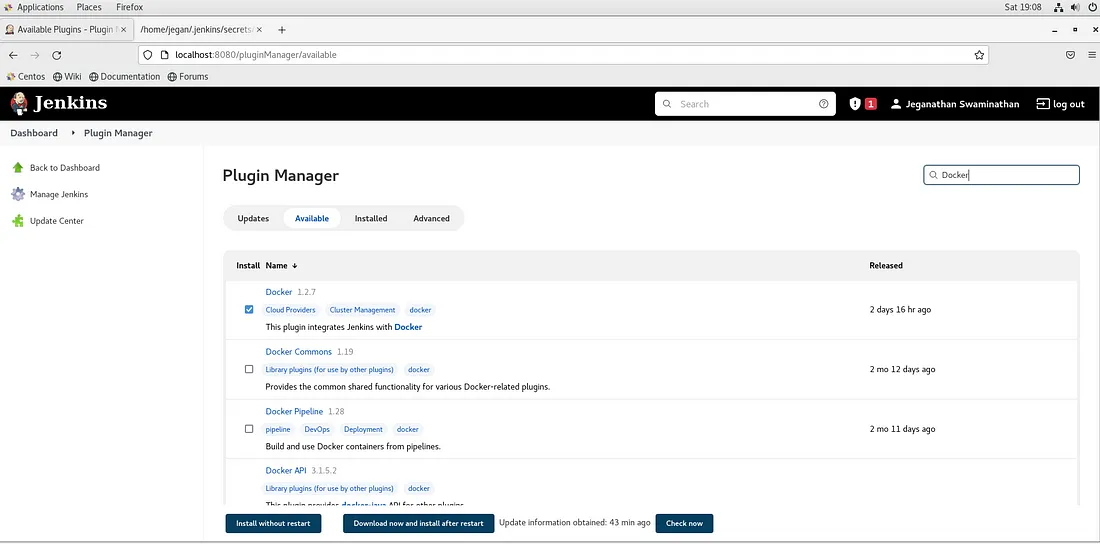Viewport: 1100px width, 544px height.
Task: Open the Places menu
Action: (x=89, y=7)
